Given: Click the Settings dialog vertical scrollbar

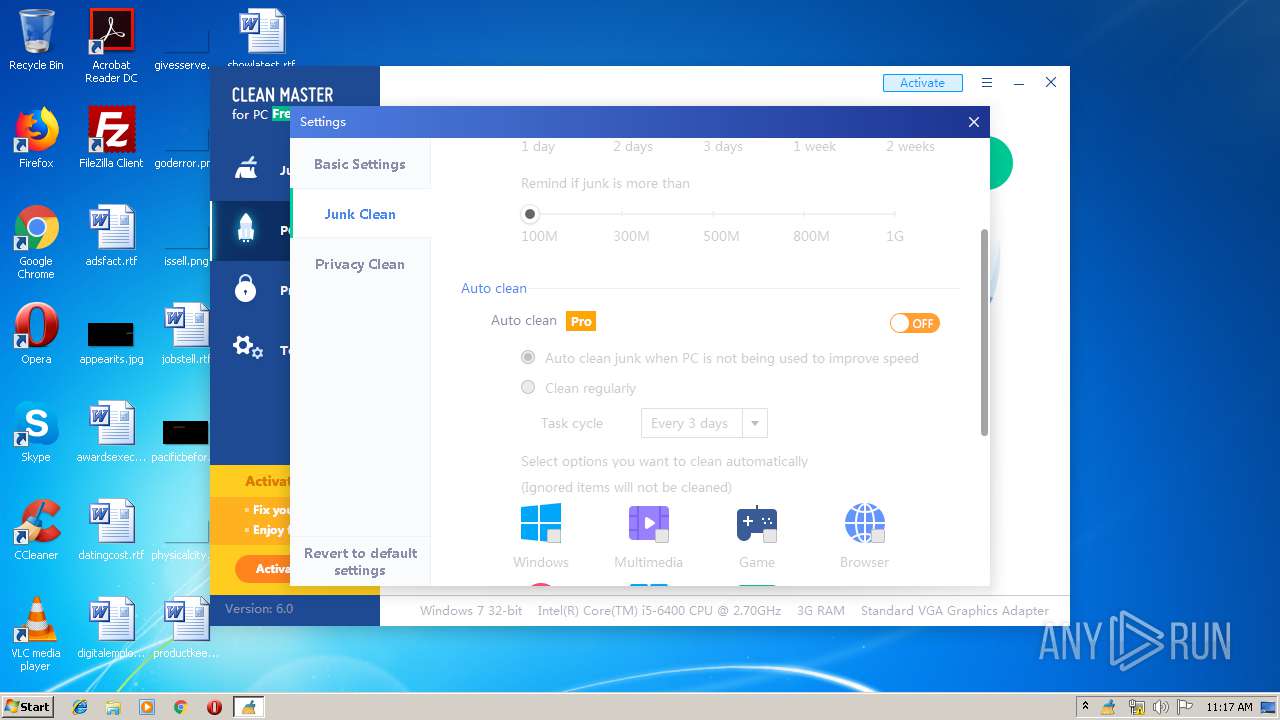Looking at the screenshot, I should click(984, 332).
